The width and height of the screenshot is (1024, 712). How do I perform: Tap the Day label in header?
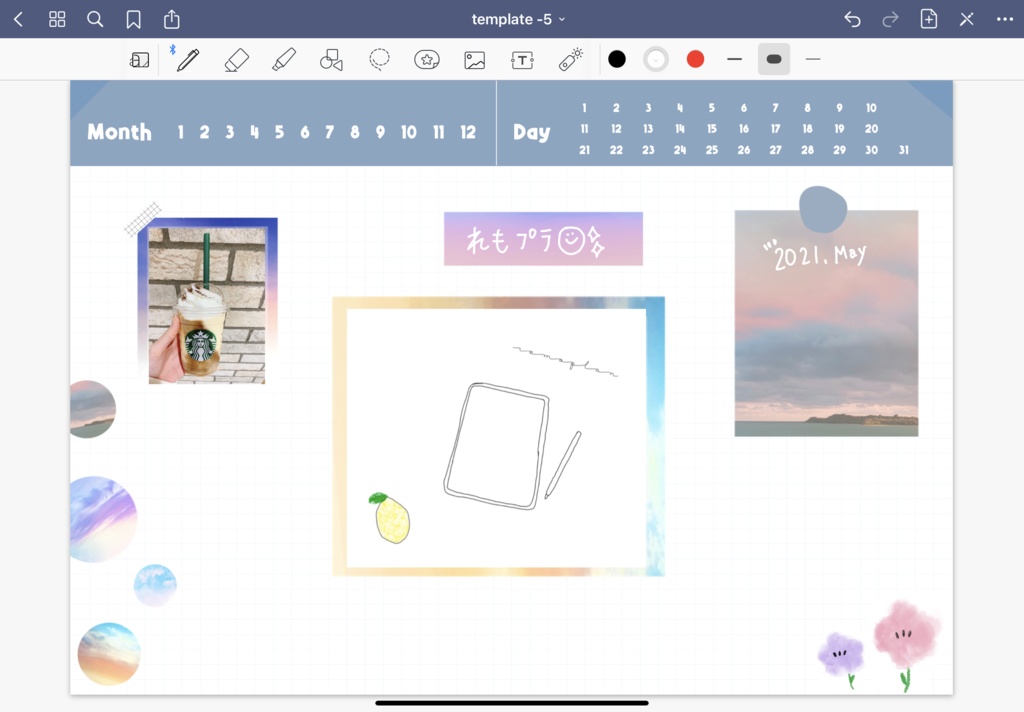(x=532, y=133)
